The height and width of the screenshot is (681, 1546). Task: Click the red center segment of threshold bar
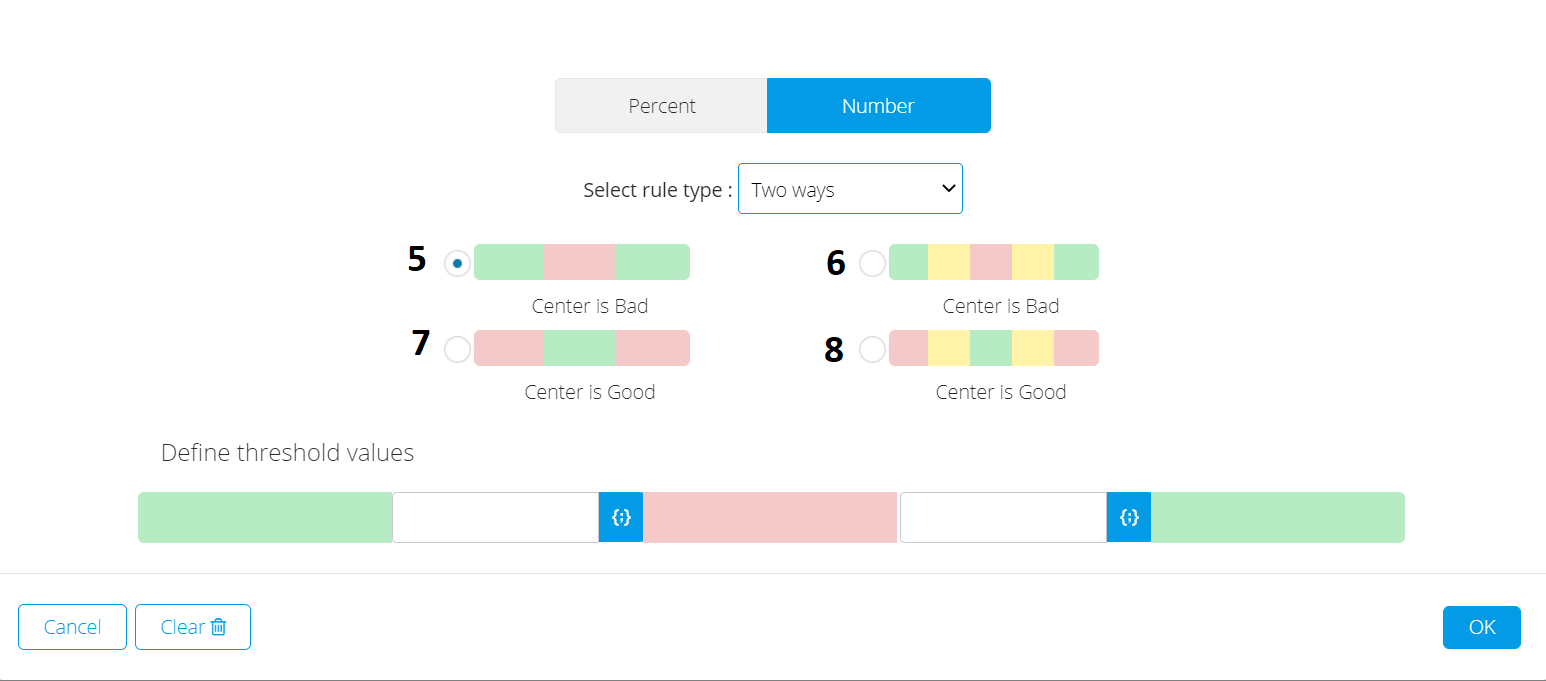point(770,517)
